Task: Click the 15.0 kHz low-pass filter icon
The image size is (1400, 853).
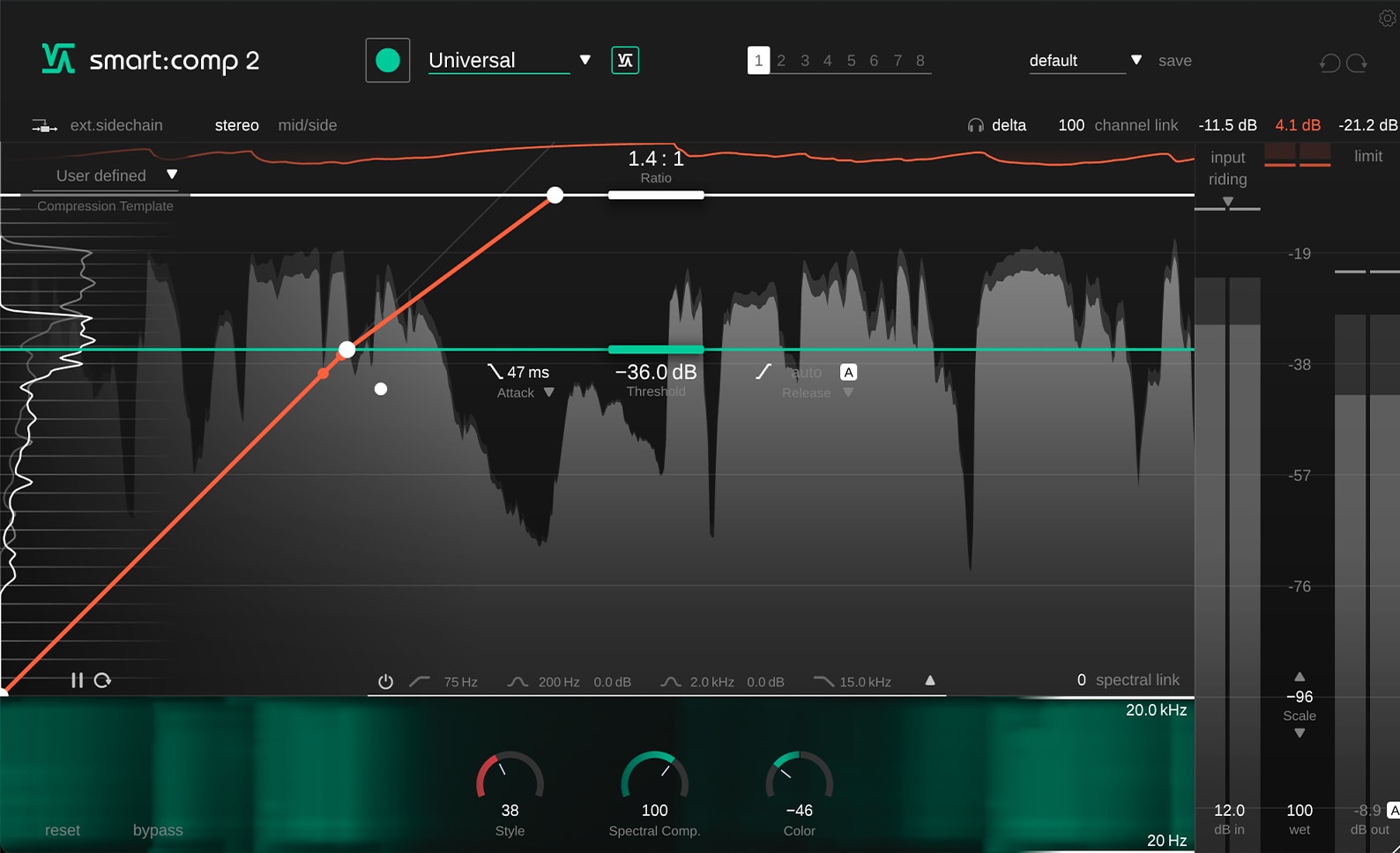Action: (x=823, y=681)
